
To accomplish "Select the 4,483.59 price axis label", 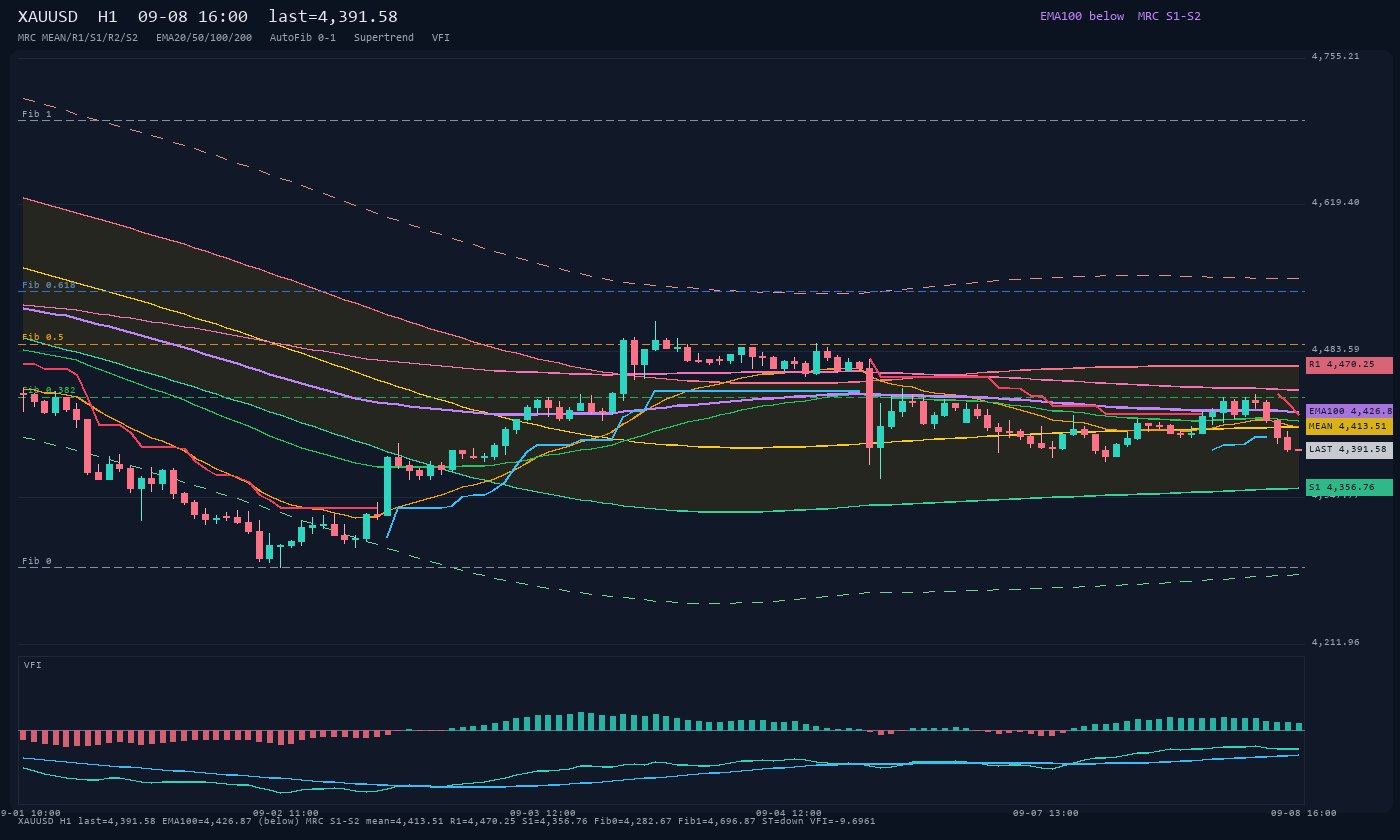I will pyautogui.click(x=1335, y=349).
